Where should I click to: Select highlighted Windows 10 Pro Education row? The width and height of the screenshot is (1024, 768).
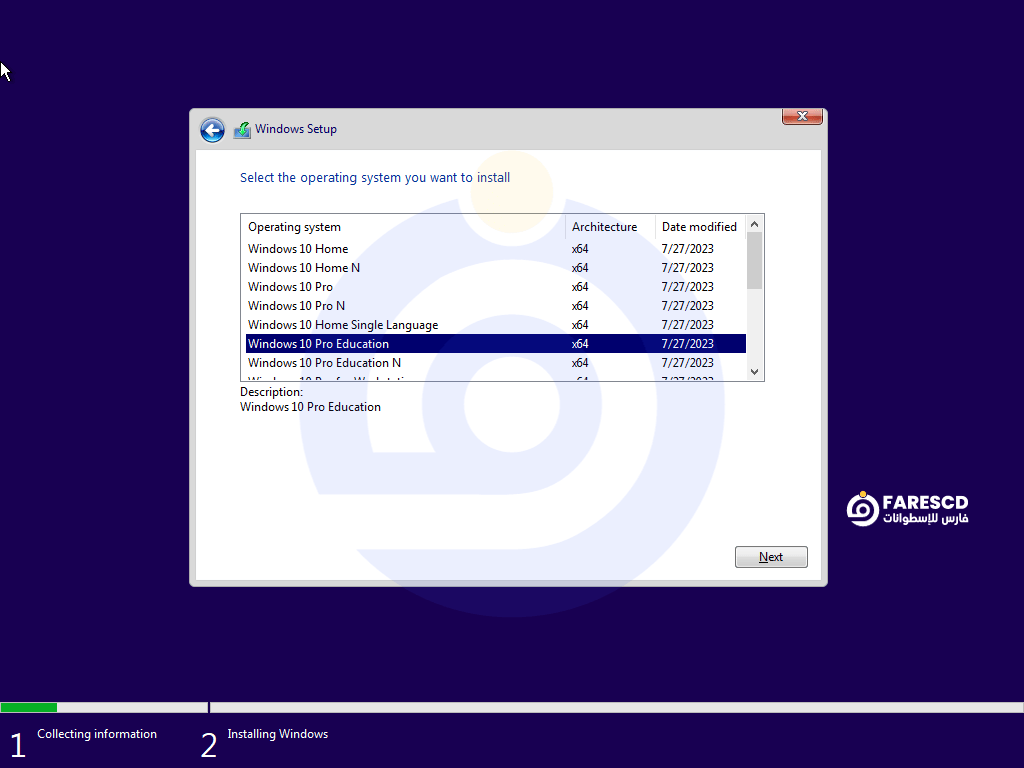pos(496,344)
